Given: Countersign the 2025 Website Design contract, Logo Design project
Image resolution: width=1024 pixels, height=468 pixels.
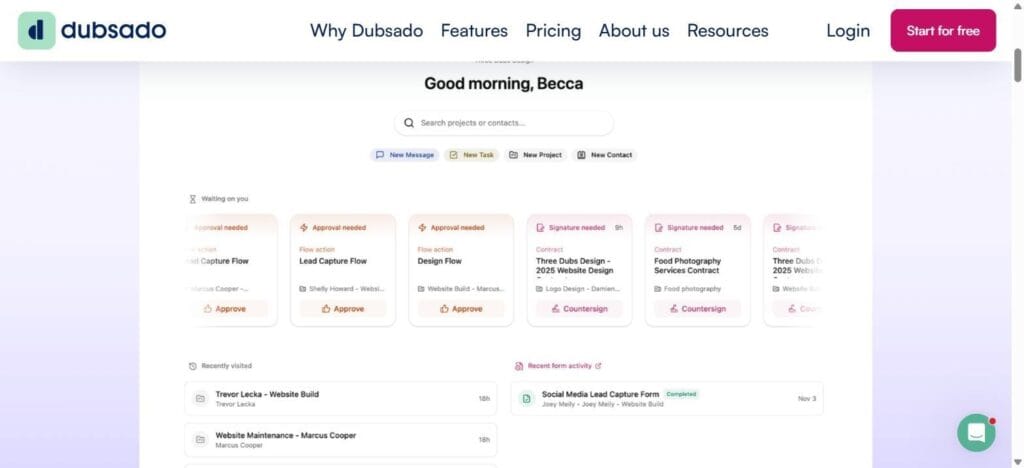Looking at the screenshot, I should (x=579, y=309).
